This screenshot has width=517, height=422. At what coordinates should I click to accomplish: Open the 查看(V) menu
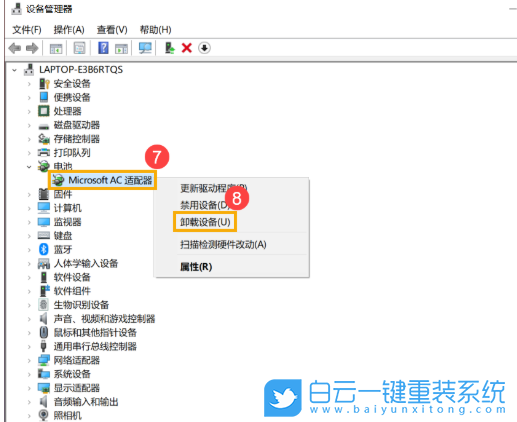pyautogui.click(x=112, y=30)
